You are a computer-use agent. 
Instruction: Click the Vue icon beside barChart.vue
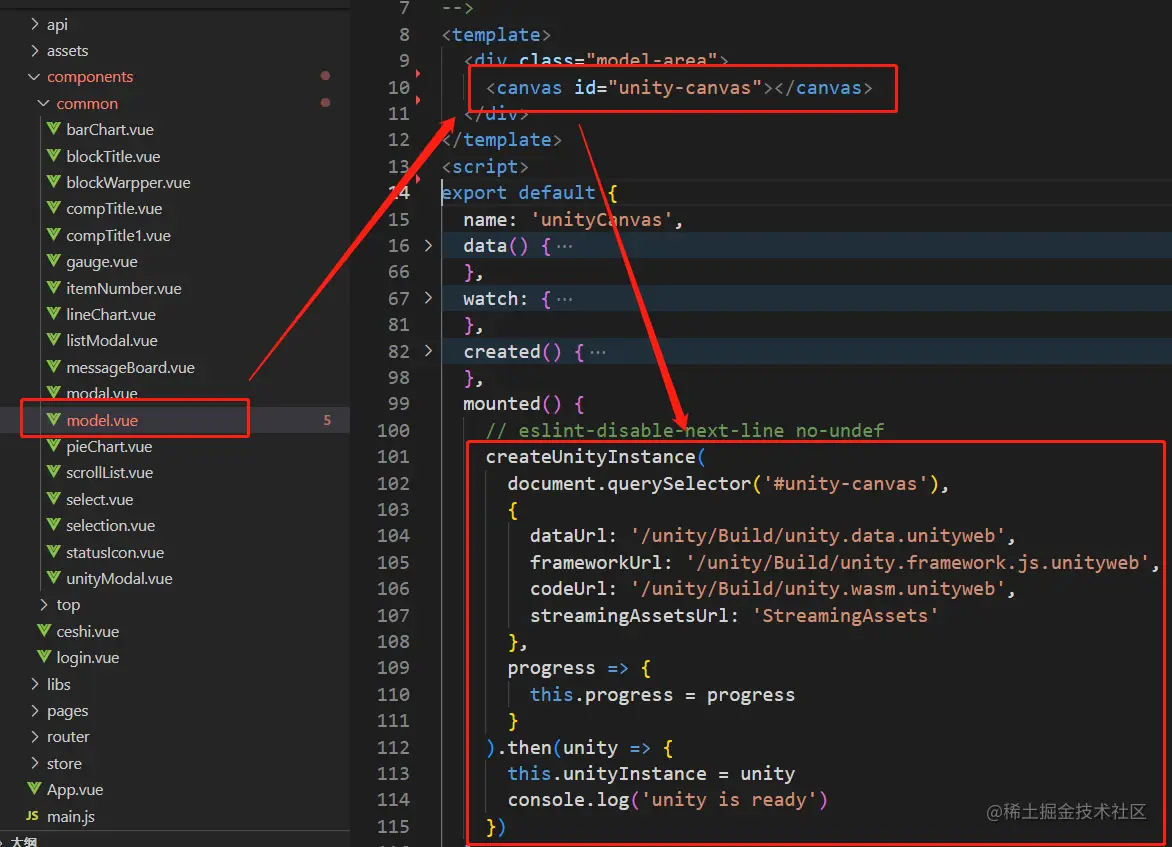(54, 129)
